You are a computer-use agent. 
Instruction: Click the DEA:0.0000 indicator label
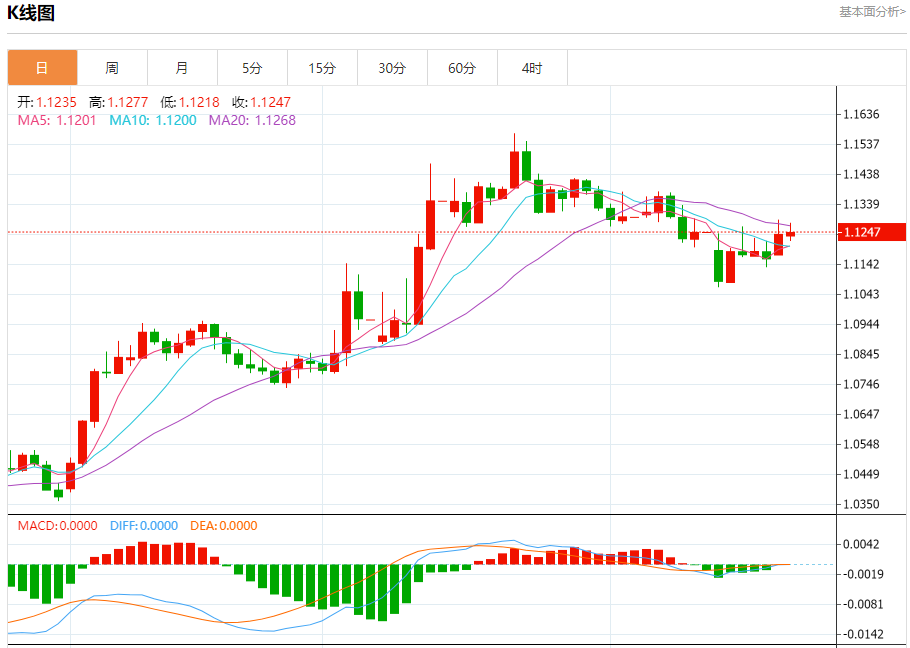pos(224,526)
